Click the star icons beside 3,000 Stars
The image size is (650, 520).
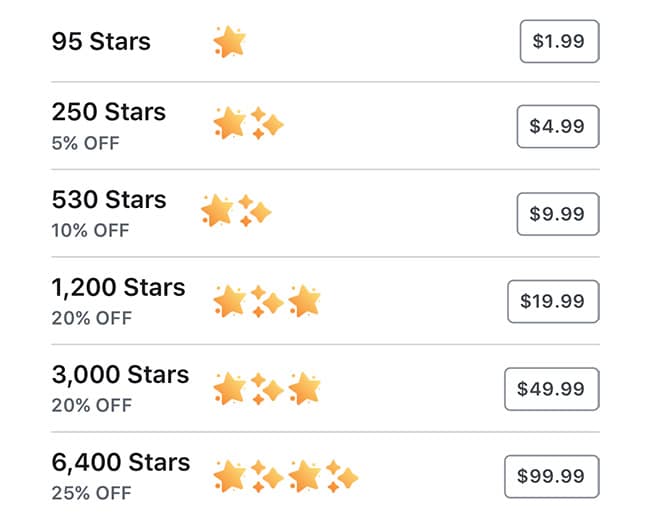coord(266,388)
